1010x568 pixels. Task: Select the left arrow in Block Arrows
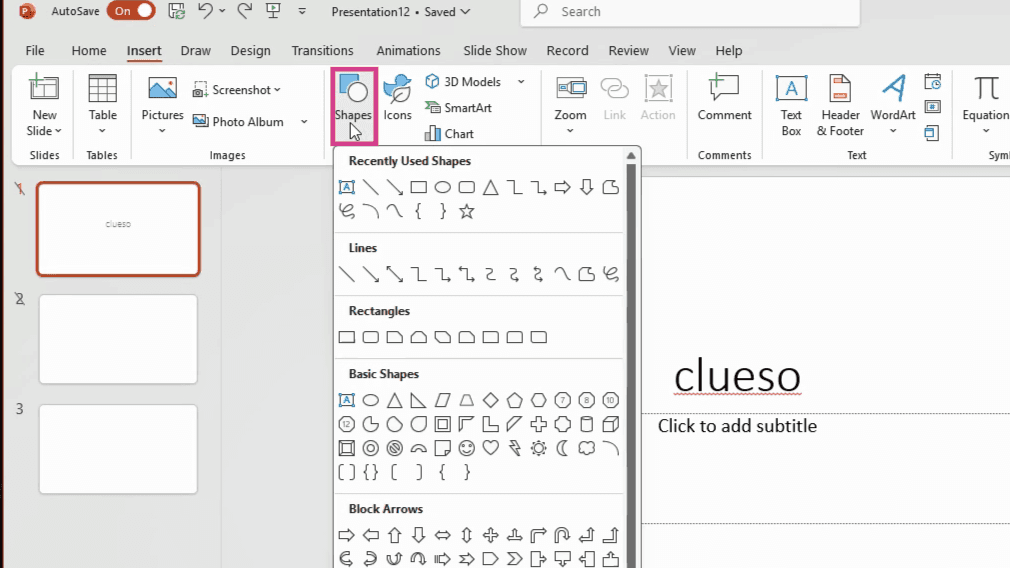click(x=370, y=535)
